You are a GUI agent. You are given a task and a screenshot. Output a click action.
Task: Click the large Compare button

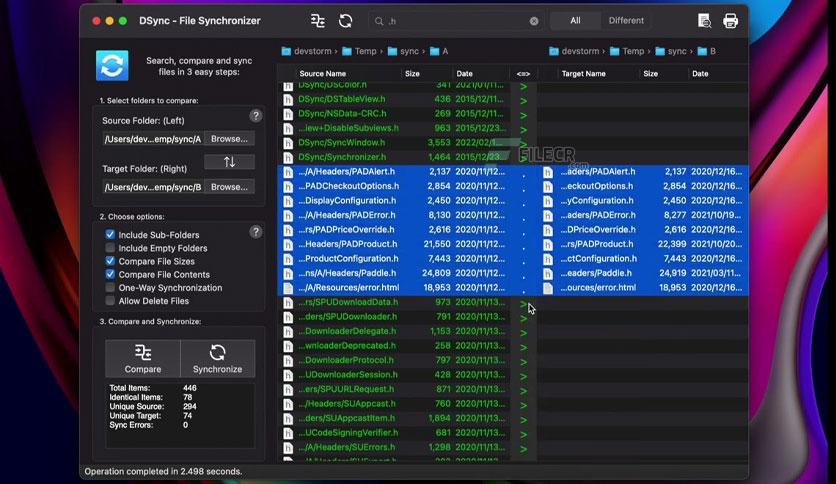click(143, 359)
